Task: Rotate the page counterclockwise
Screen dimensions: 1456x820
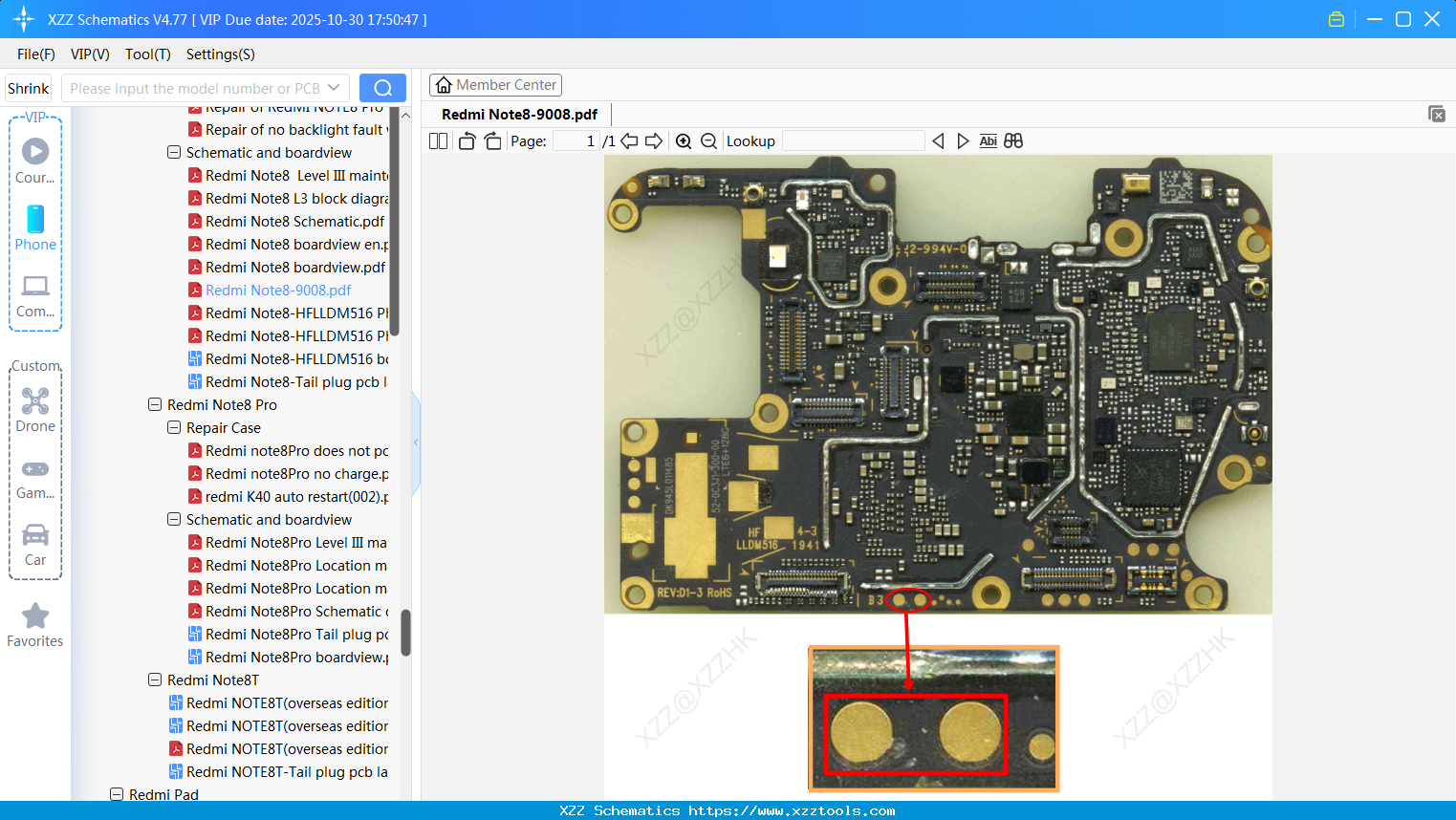Action: 467,141
